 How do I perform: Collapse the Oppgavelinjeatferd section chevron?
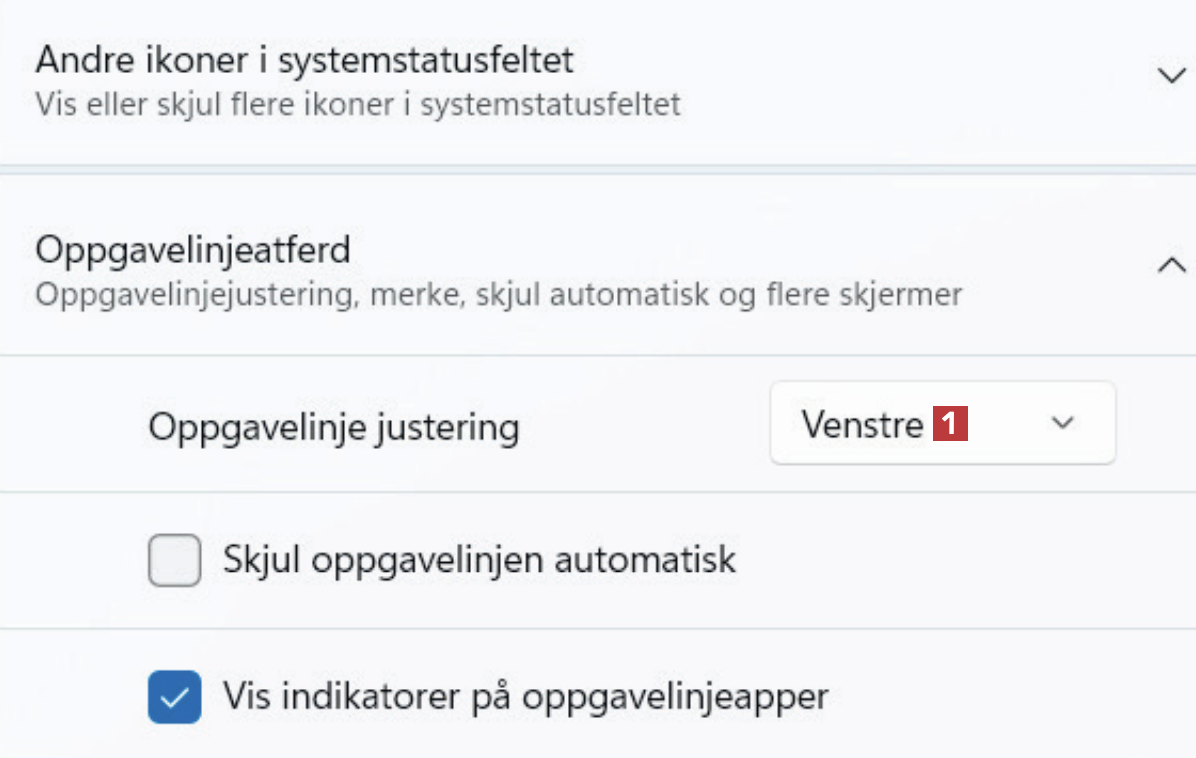click(x=1171, y=266)
